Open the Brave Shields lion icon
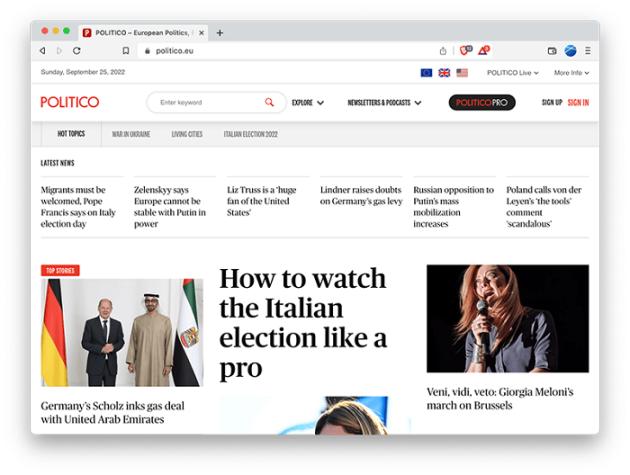630x475 pixels. click(466, 50)
